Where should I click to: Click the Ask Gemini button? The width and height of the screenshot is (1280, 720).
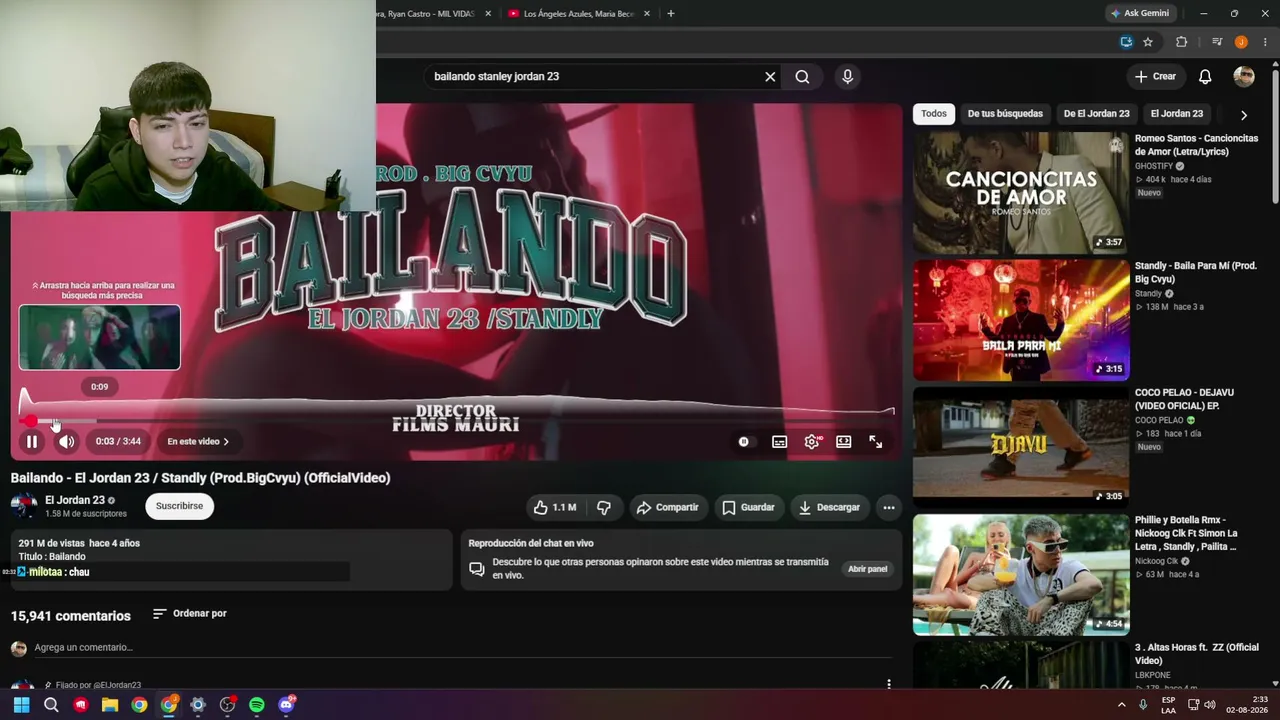1140,13
